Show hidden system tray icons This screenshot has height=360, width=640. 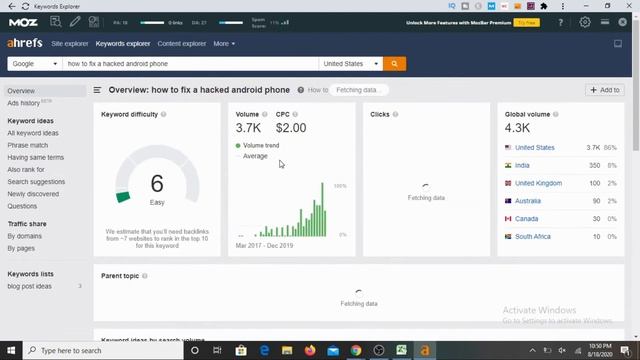(532, 350)
